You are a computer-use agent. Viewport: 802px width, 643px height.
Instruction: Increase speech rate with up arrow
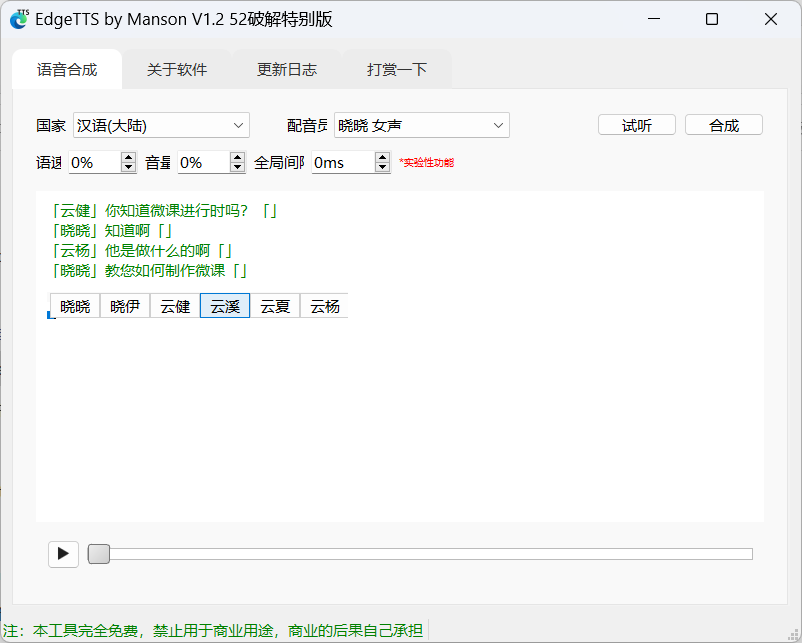click(x=129, y=157)
